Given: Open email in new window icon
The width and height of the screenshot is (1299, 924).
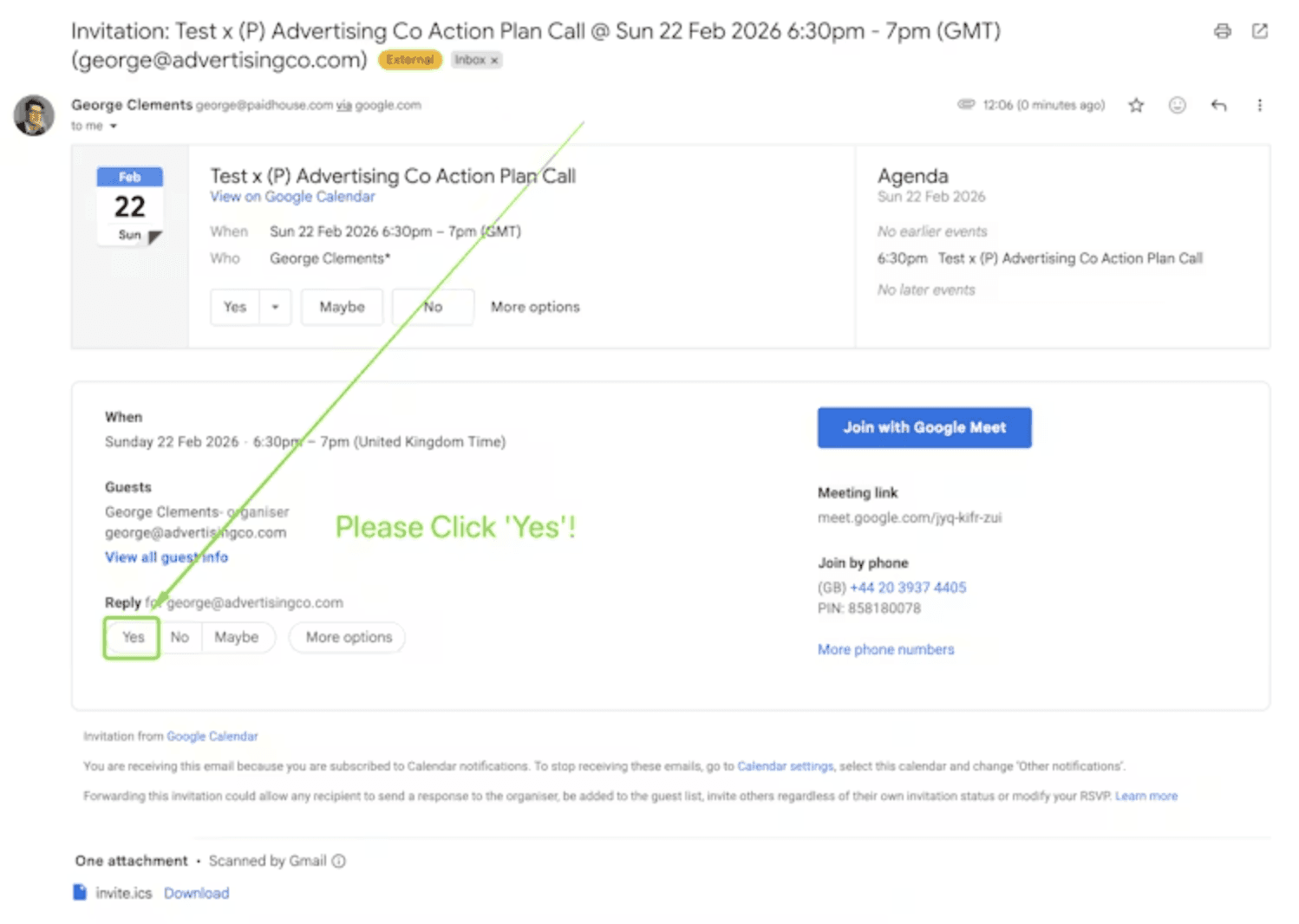Looking at the screenshot, I should (1259, 31).
